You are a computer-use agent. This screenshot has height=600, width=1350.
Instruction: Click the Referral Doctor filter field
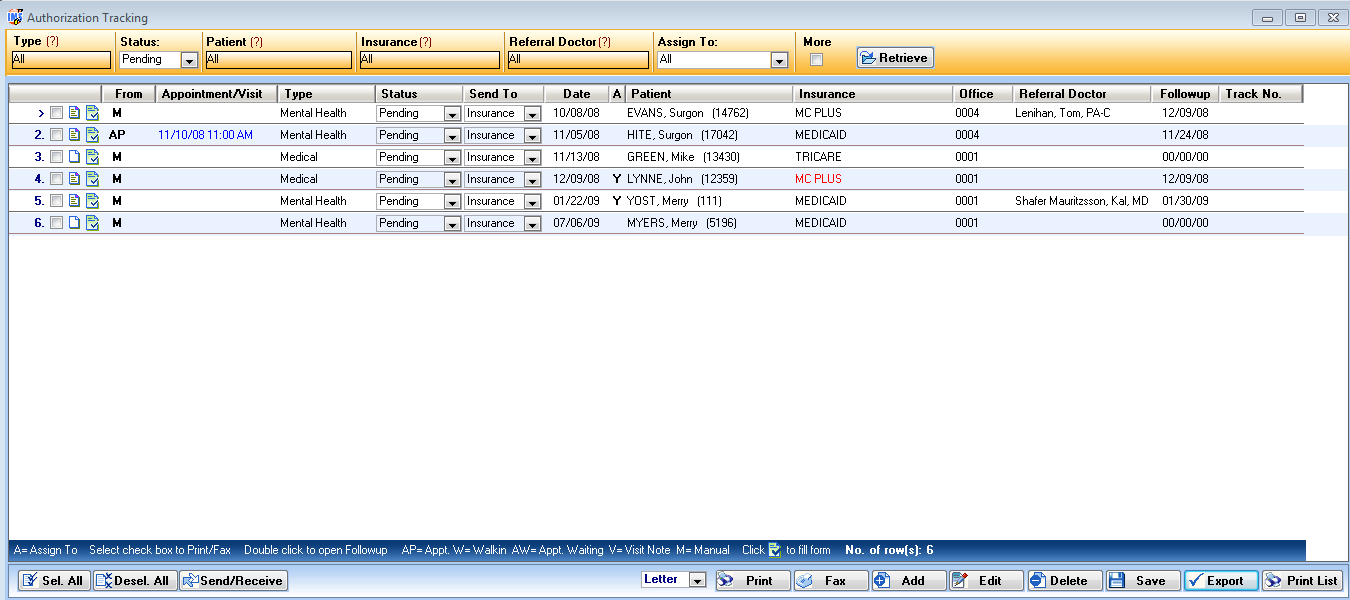pyautogui.click(x=578, y=60)
